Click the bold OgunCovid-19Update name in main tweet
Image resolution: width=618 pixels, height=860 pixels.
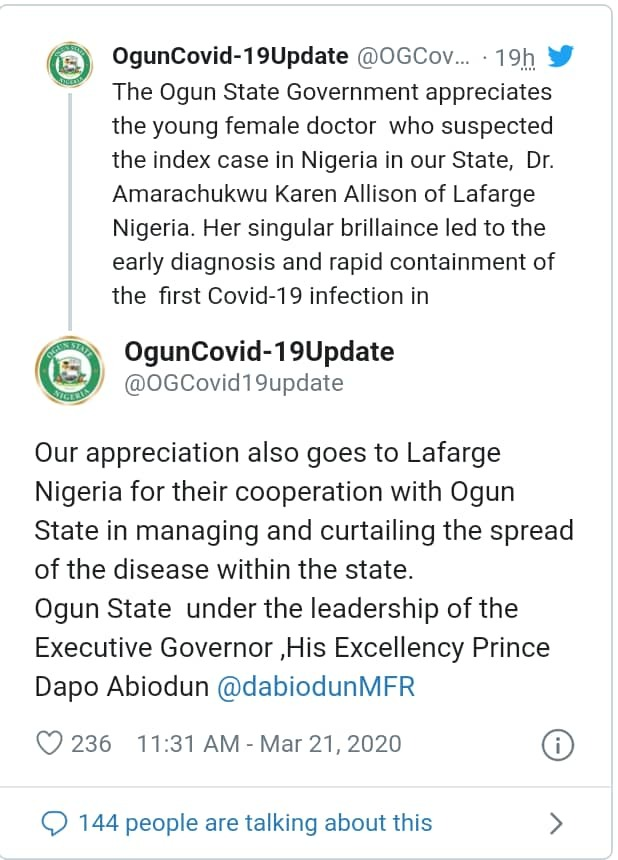point(259,351)
